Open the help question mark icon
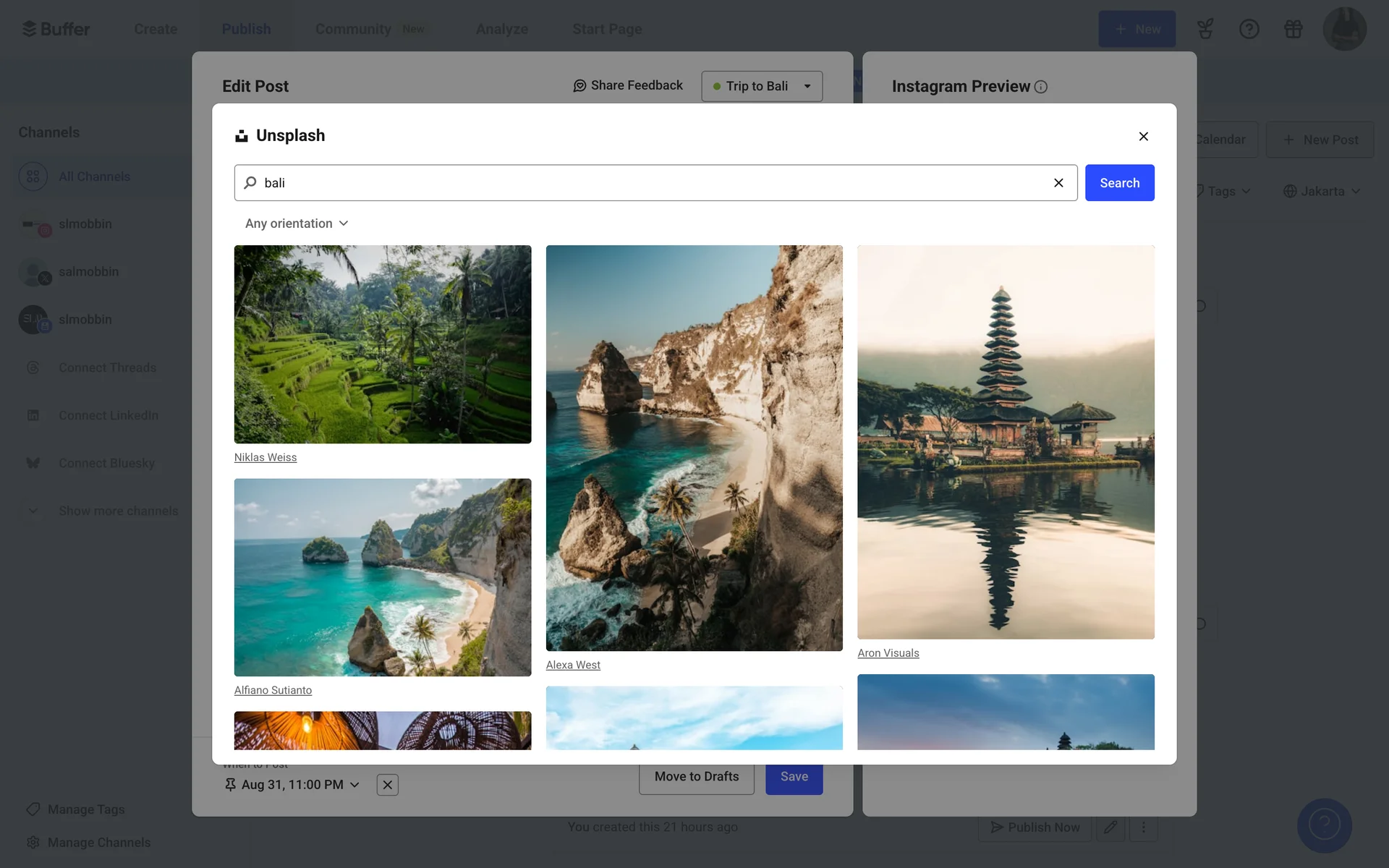The image size is (1389, 868). click(x=1249, y=29)
